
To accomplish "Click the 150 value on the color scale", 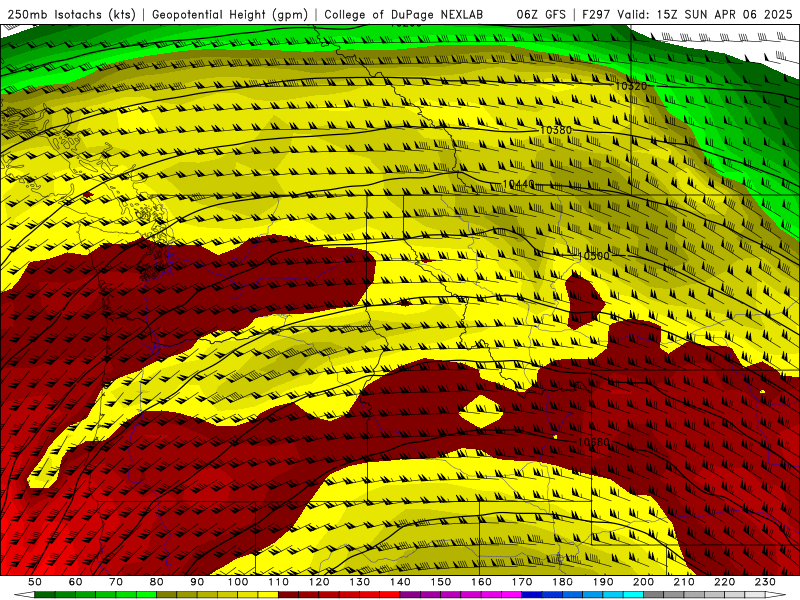I will 441,582.
